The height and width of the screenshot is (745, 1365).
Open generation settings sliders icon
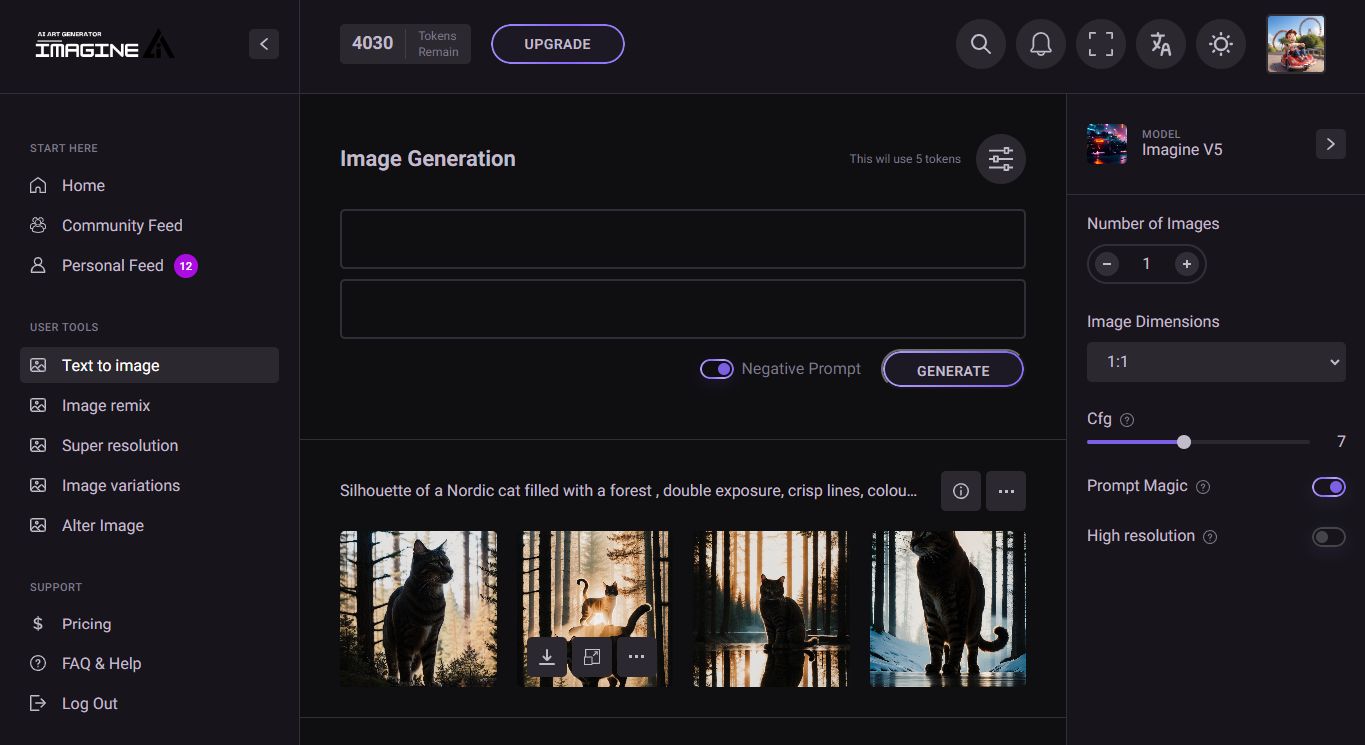(x=1001, y=159)
